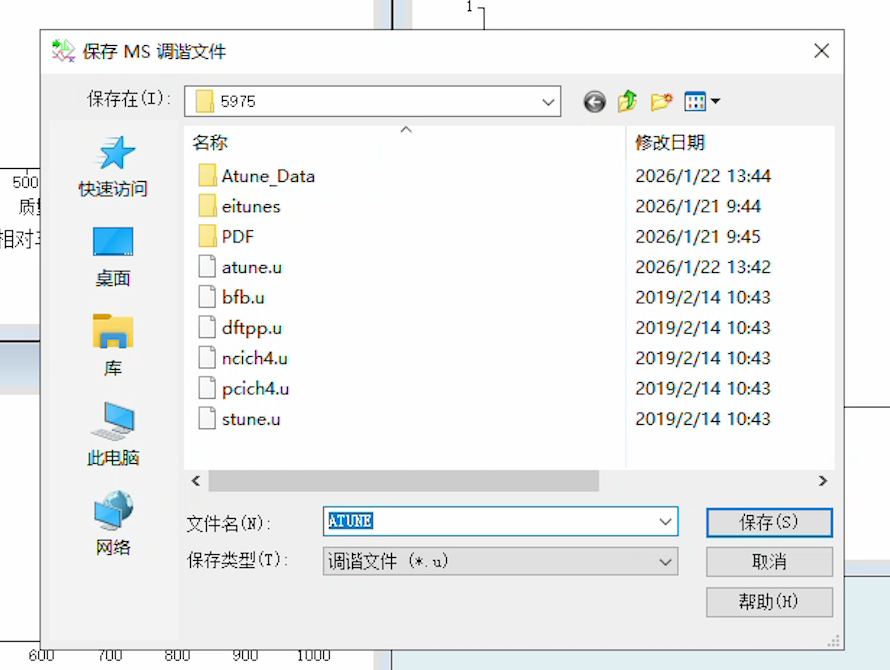Click the Cancel (取消) button
The height and width of the screenshot is (670, 890).
click(768, 562)
